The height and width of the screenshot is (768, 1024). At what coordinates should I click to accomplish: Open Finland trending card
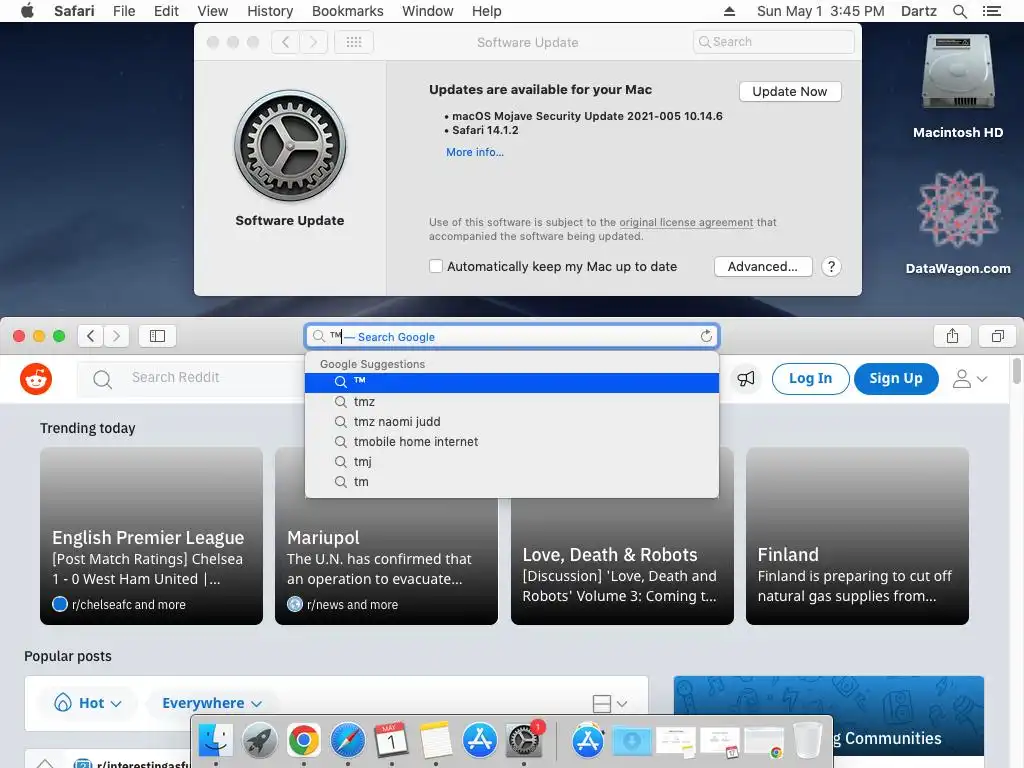tap(857, 536)
